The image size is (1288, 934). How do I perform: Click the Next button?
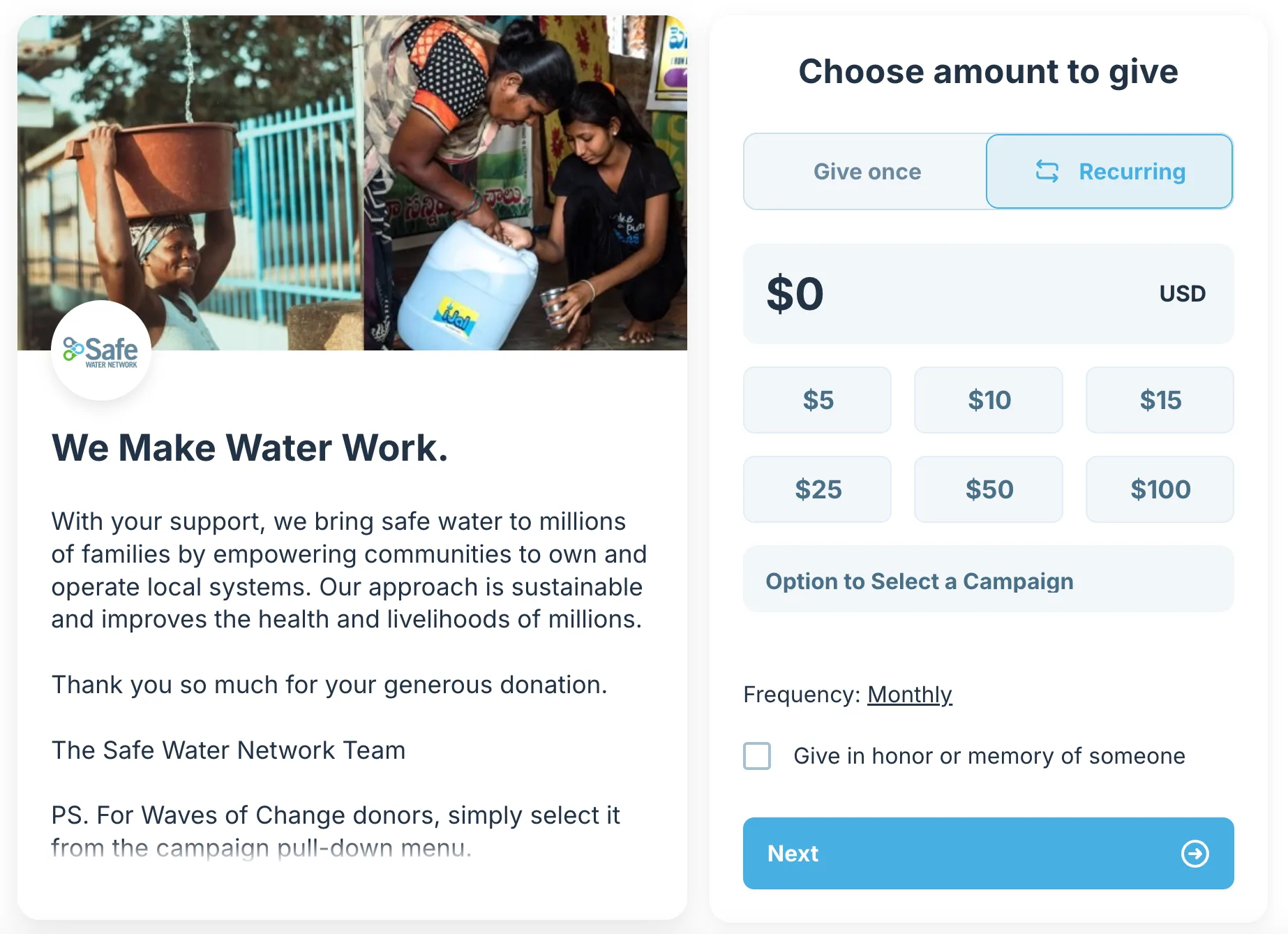tap(988, 853)
